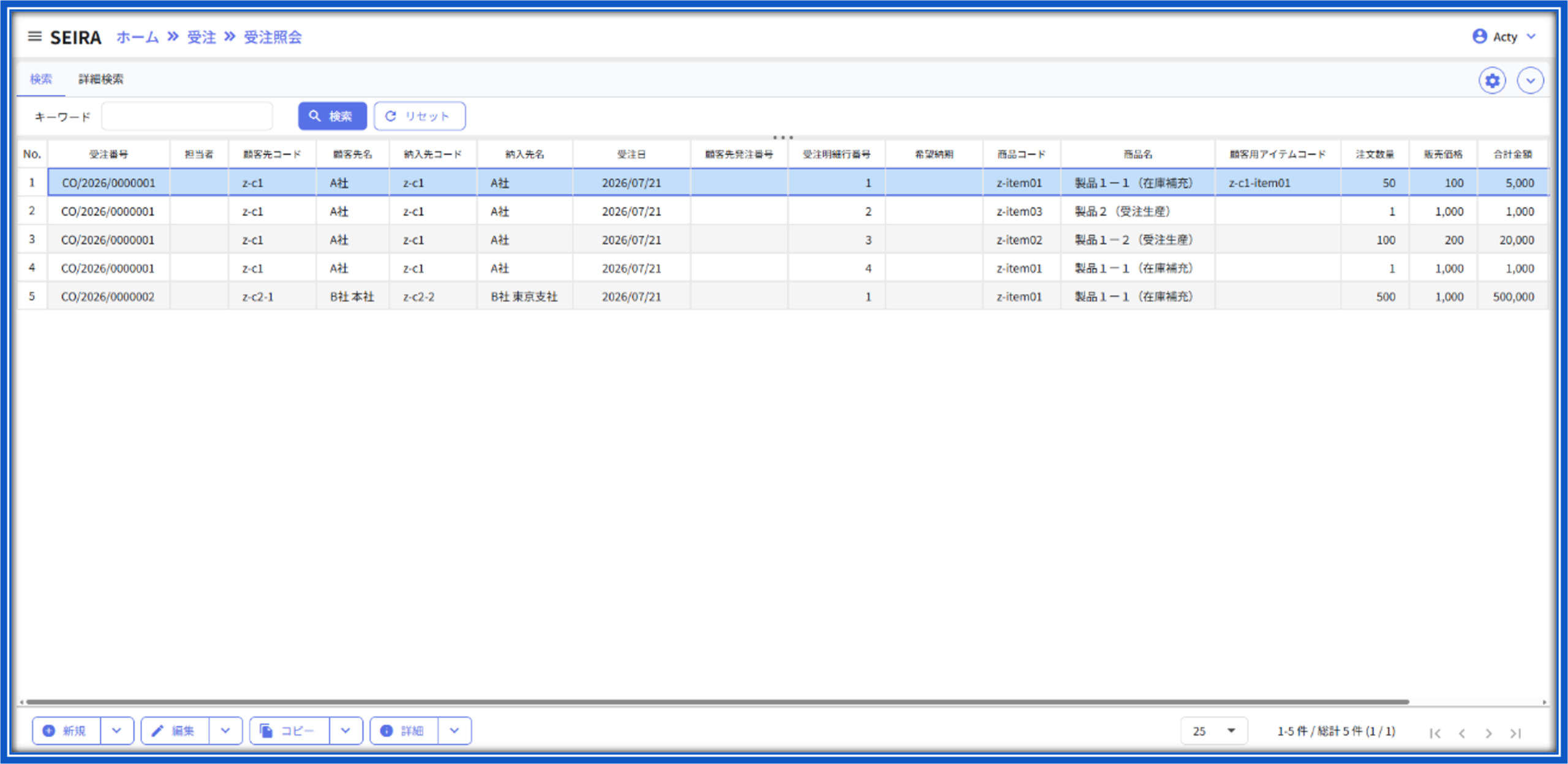Image resolution: width=1568 pixels, height=764 pixels.
Task: Switch to the 詳細検索 tab
Action: click(101, 79)
